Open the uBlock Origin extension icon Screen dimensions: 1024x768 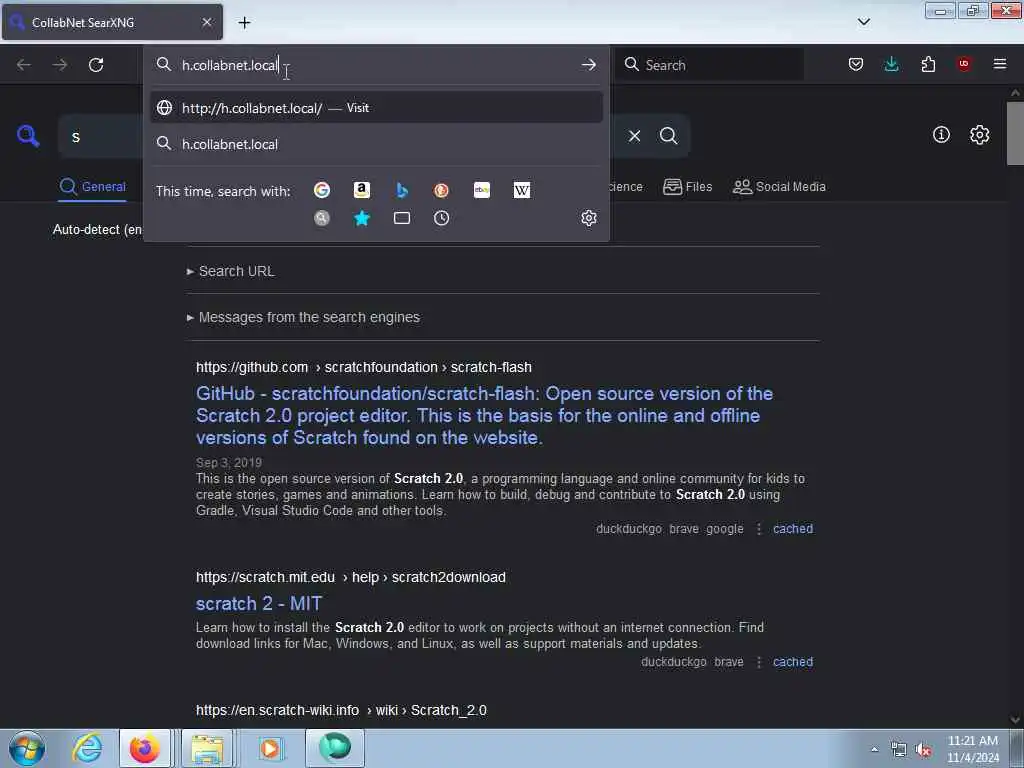[x=964, y=63]
